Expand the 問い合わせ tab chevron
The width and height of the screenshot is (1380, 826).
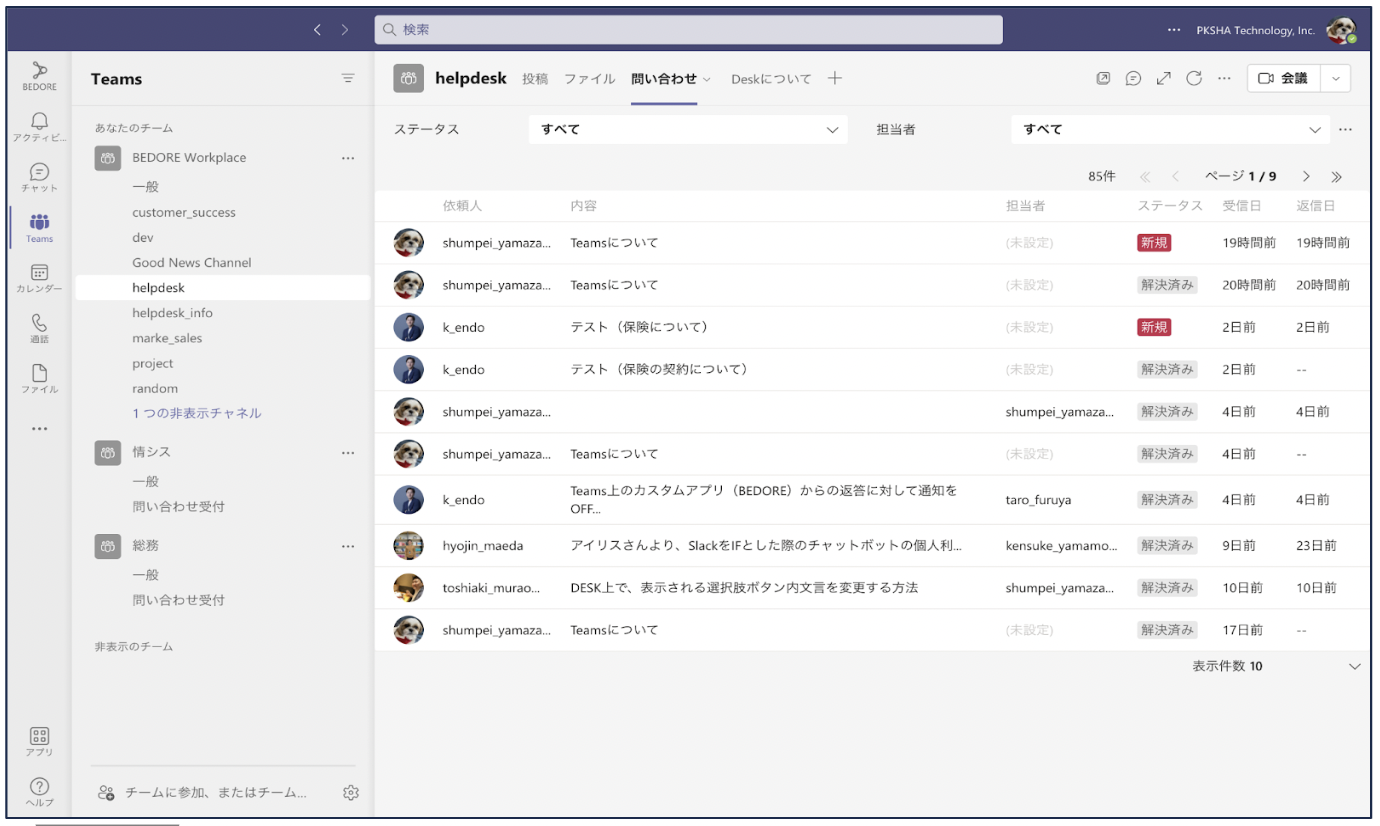point(707,79)
